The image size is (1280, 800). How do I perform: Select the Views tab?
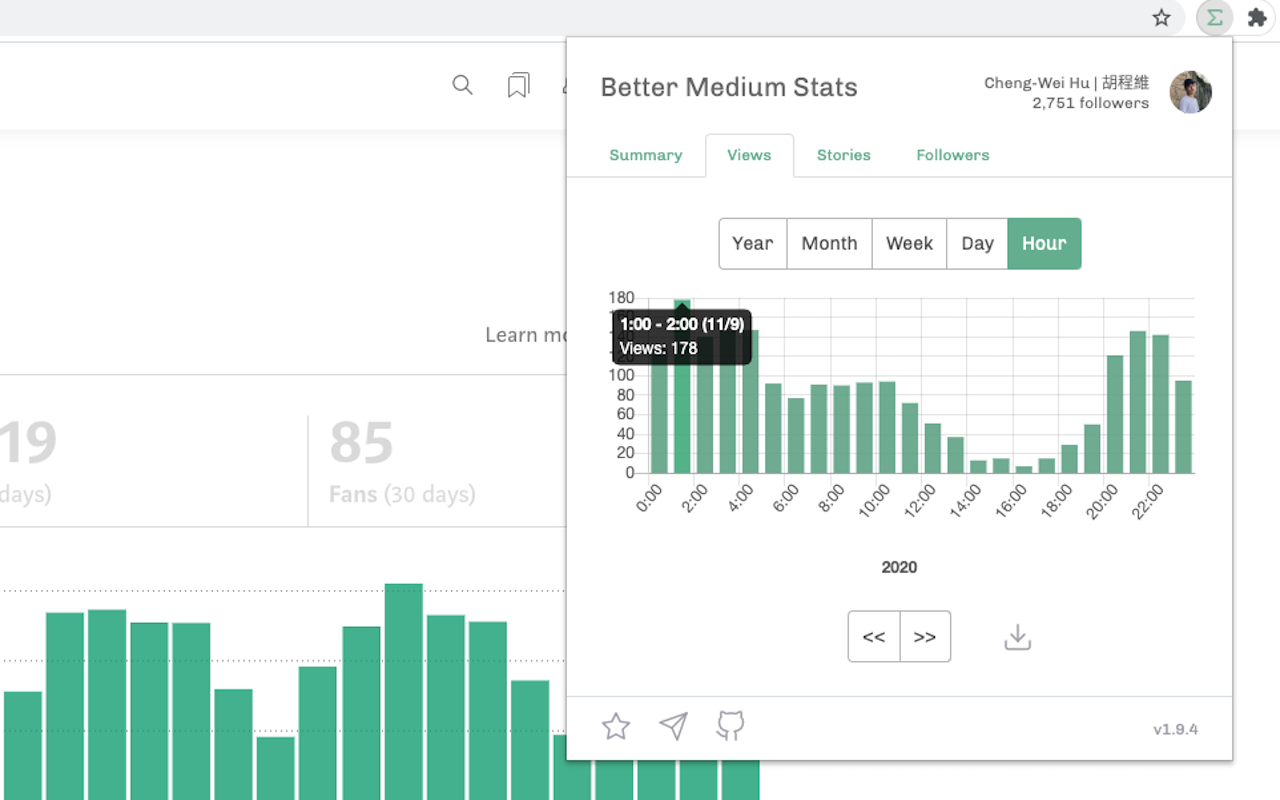click(x=749, y=155)
